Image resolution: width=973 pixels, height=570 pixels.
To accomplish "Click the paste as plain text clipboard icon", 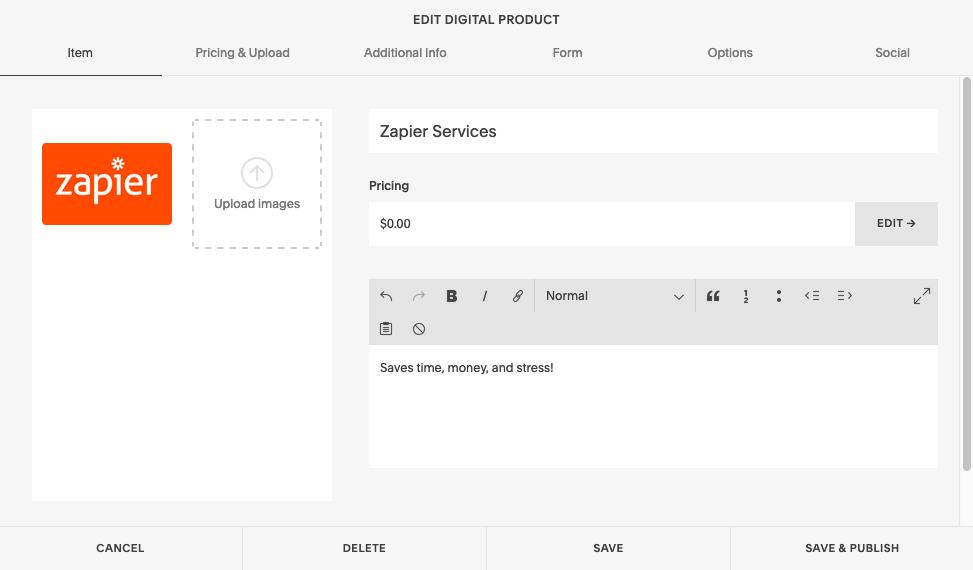I will (x=386, y=329).
